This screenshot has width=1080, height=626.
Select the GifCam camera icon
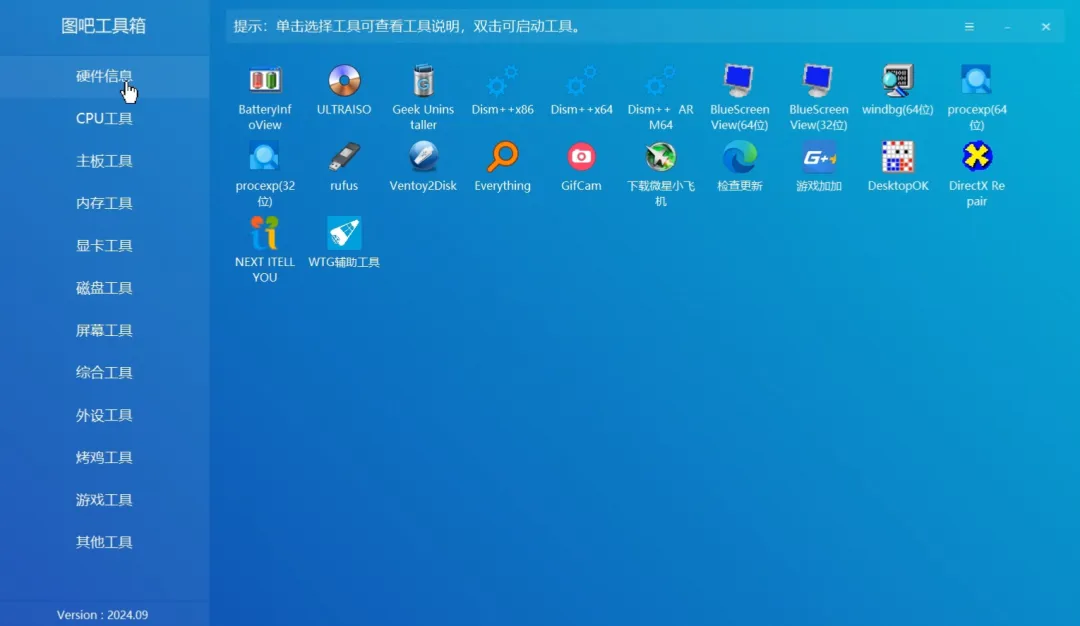(581, 157)
